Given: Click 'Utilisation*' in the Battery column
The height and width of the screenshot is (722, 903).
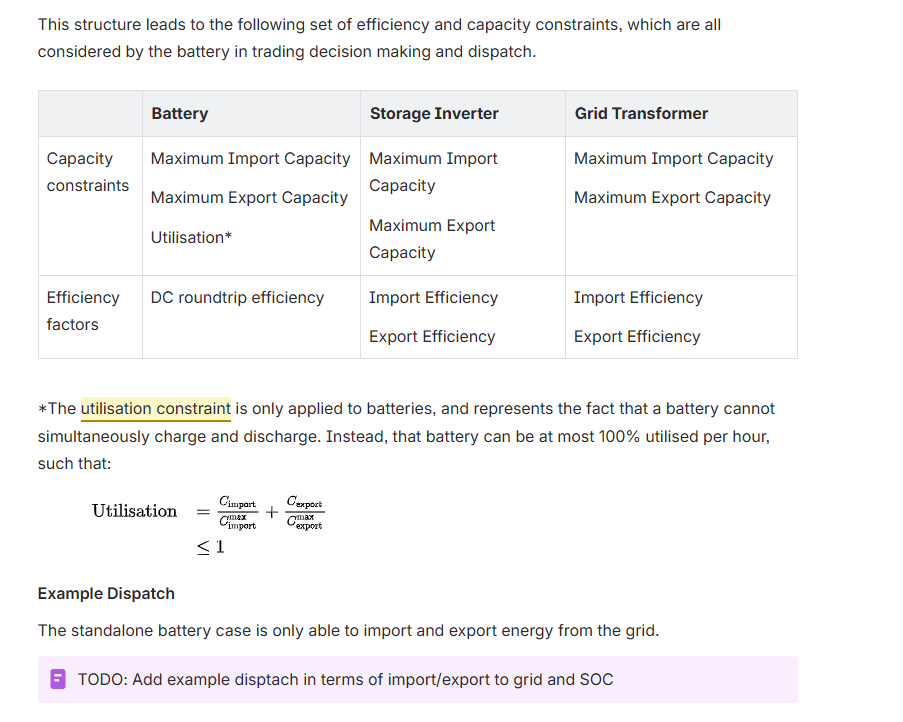Looking at the screenshot, I should [x=191, y=237].
